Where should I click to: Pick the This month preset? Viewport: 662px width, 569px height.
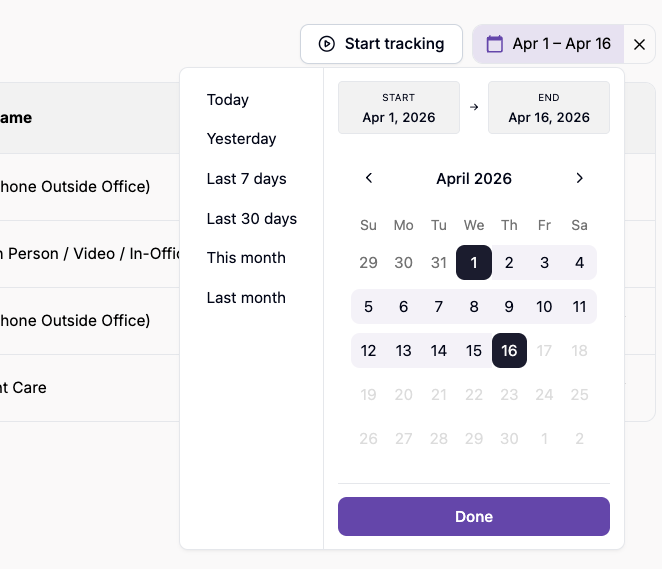pos(246,258)
